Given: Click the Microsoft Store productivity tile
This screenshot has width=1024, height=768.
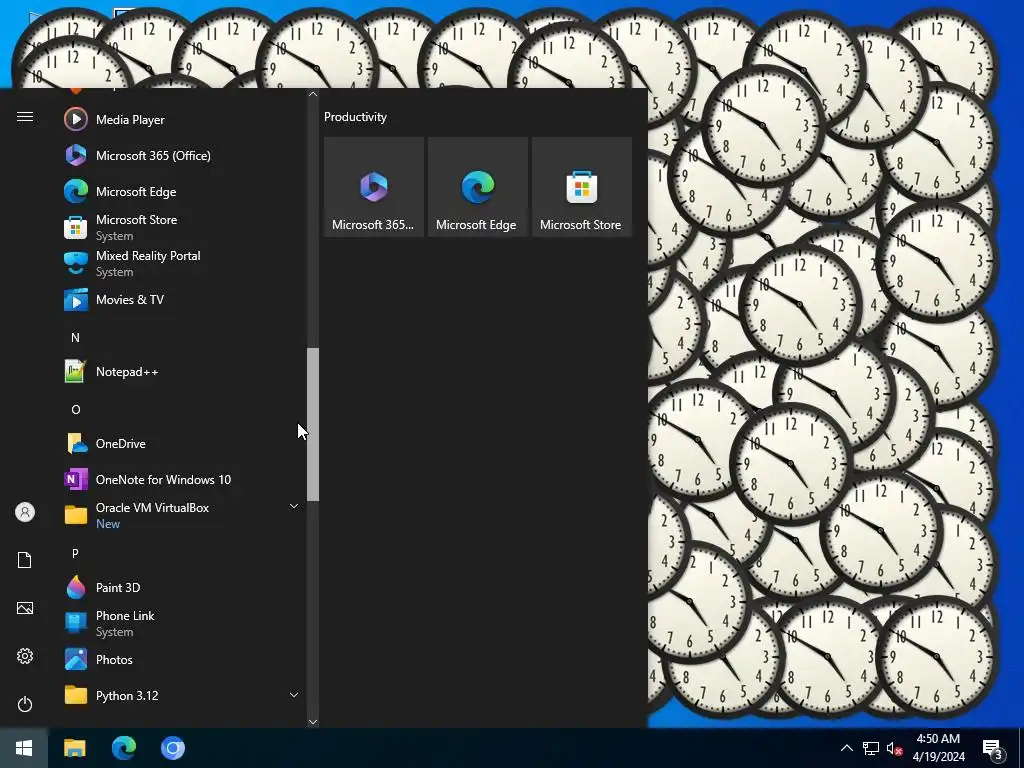Looking at the screenshot, I should tap(582, 187).
